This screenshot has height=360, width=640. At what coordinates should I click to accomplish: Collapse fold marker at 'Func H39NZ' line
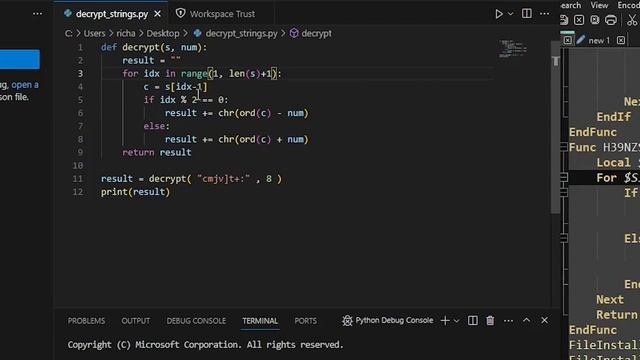coord(564,147)
